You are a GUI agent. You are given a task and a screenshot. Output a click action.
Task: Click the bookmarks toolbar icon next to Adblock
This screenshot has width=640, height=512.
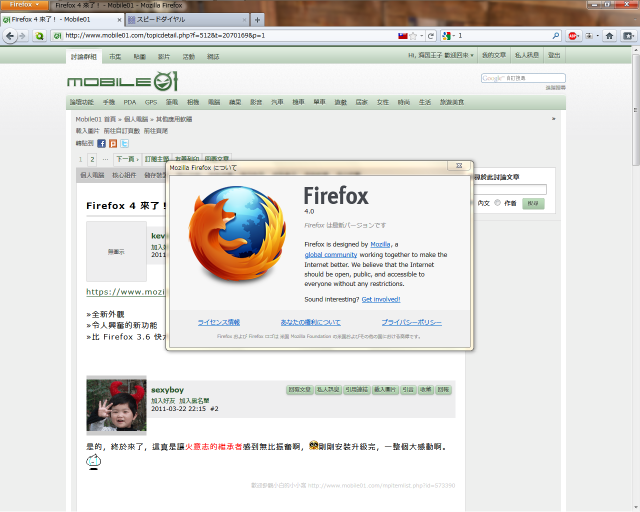(x=589, y=36)
